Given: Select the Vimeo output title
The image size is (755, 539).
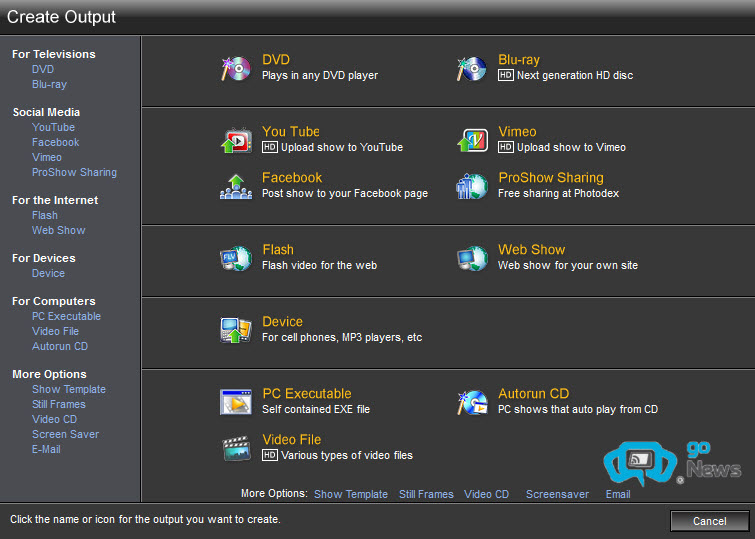Looking at the screenshot, I should point(517,131).
